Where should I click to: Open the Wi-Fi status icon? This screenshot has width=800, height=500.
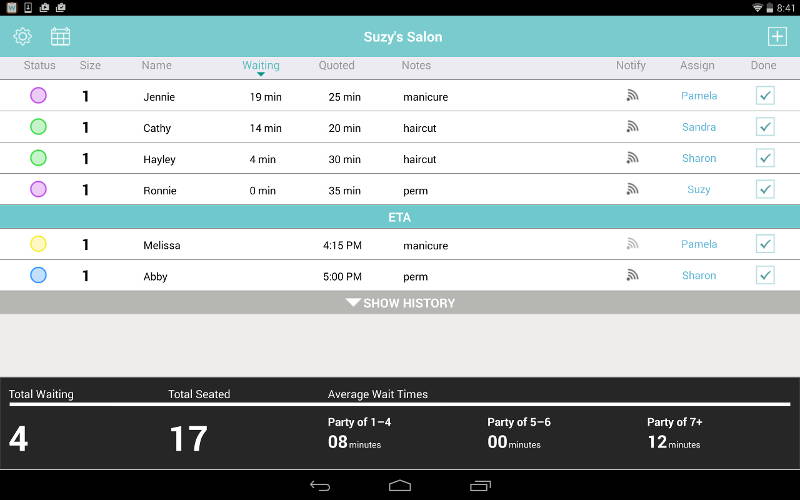758,8
